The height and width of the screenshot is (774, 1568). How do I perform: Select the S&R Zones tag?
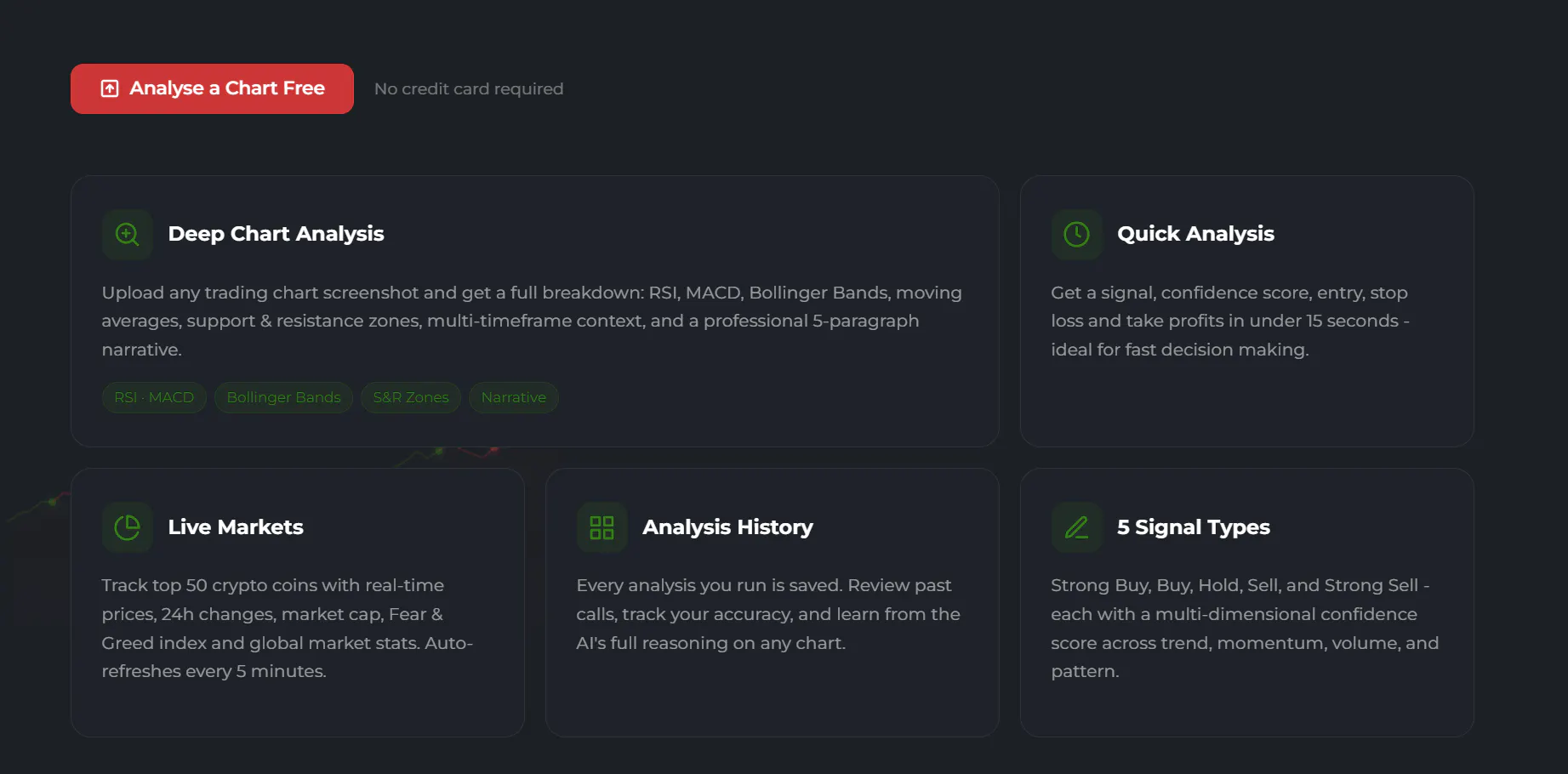click(411, 397)
